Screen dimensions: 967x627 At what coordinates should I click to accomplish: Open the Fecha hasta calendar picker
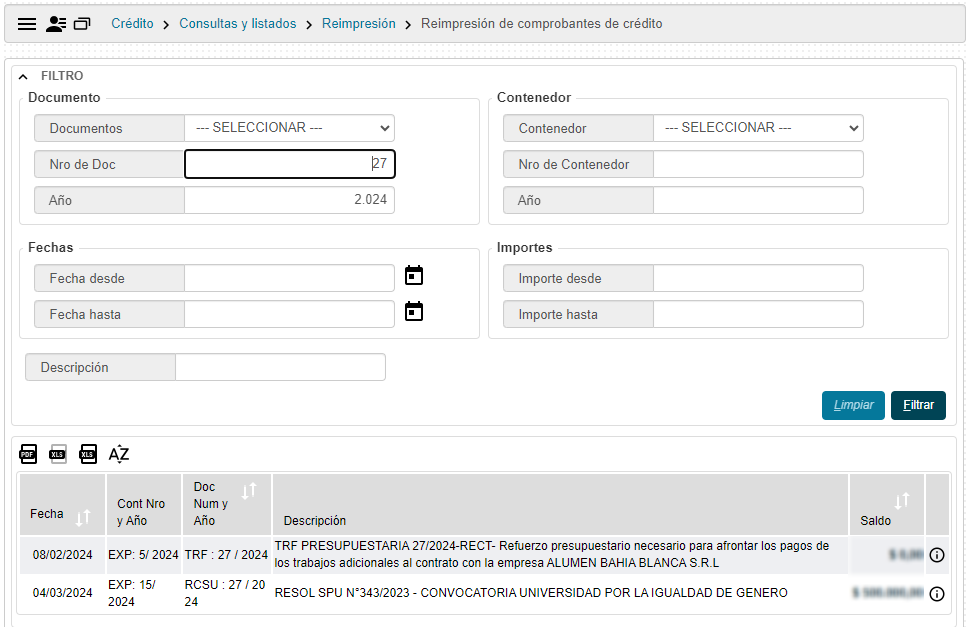click(414, 312)
